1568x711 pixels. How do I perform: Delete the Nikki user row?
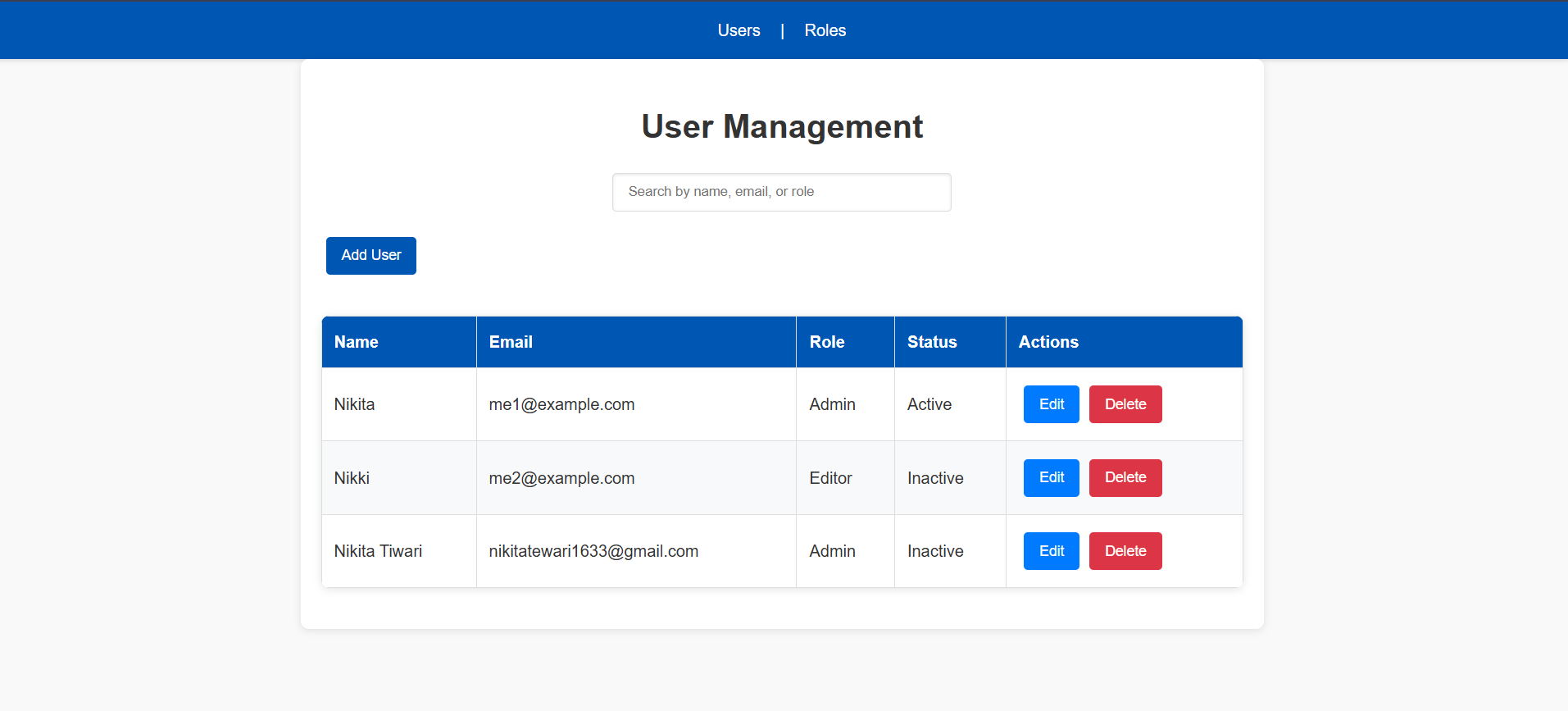[x=1125, y=478]
